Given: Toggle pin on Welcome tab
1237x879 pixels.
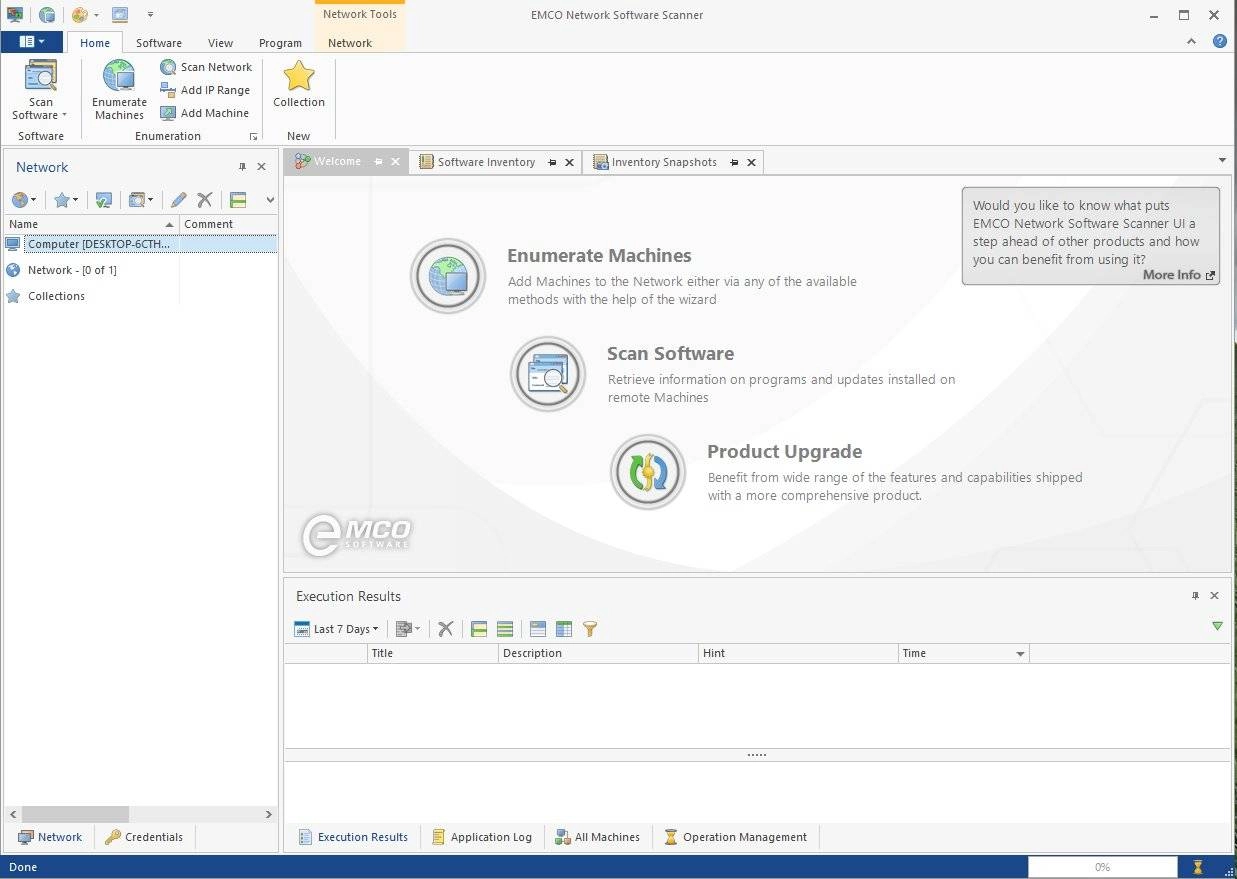Looking at the screenshot, I should [x=378, y=162].
